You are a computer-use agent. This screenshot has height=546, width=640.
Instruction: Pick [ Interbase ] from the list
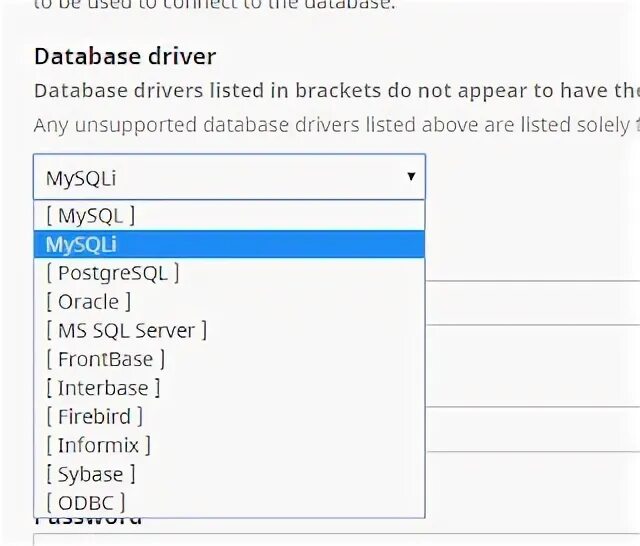[102, 388]
